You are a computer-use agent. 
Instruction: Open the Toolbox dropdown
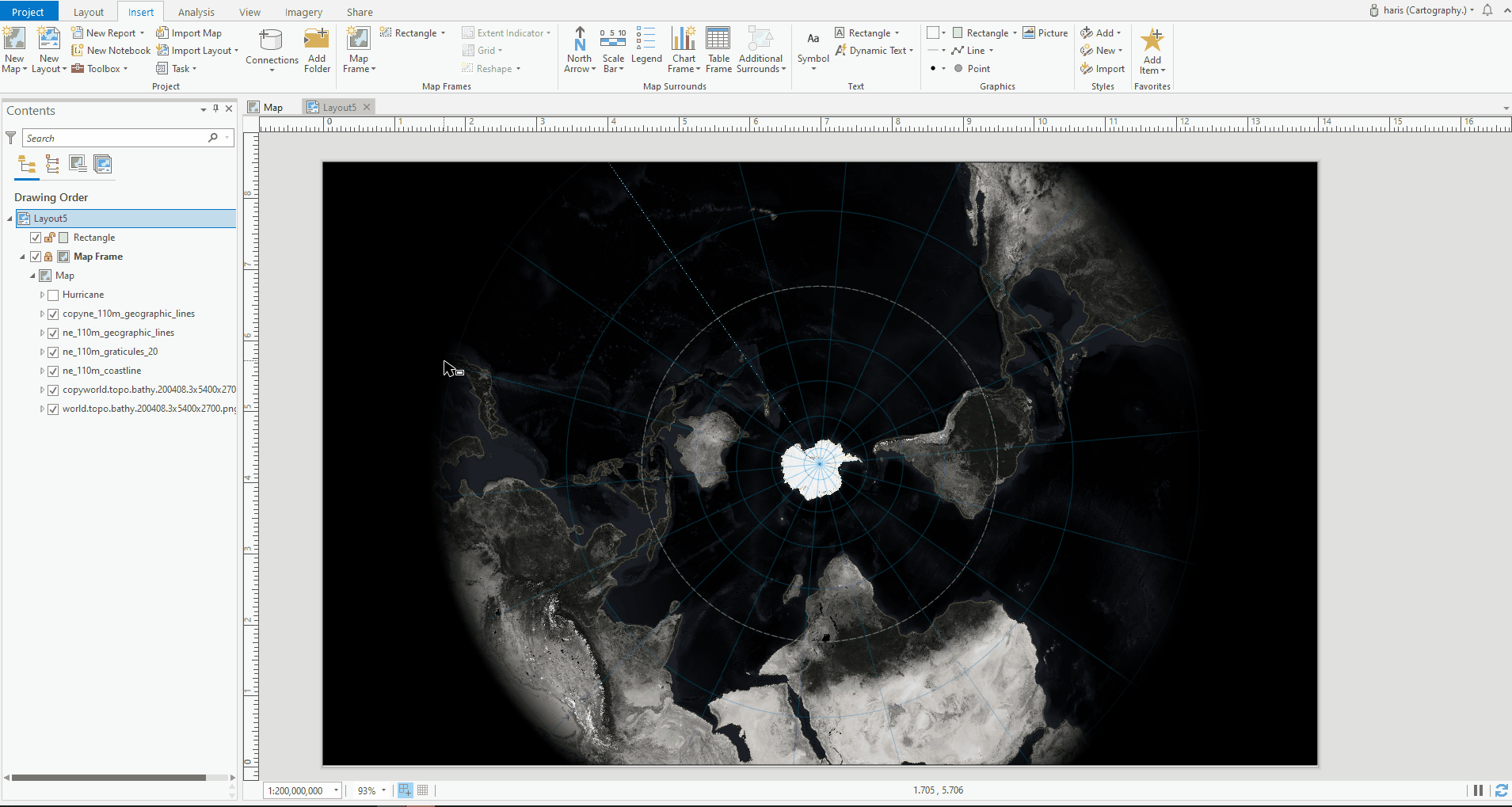(x=125, y=69)
